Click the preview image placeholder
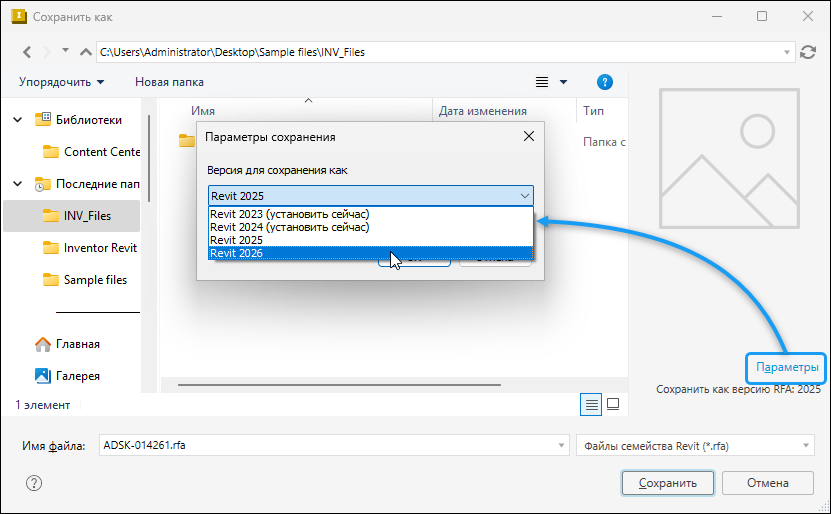The image size is (831, 514). (729, 158)
